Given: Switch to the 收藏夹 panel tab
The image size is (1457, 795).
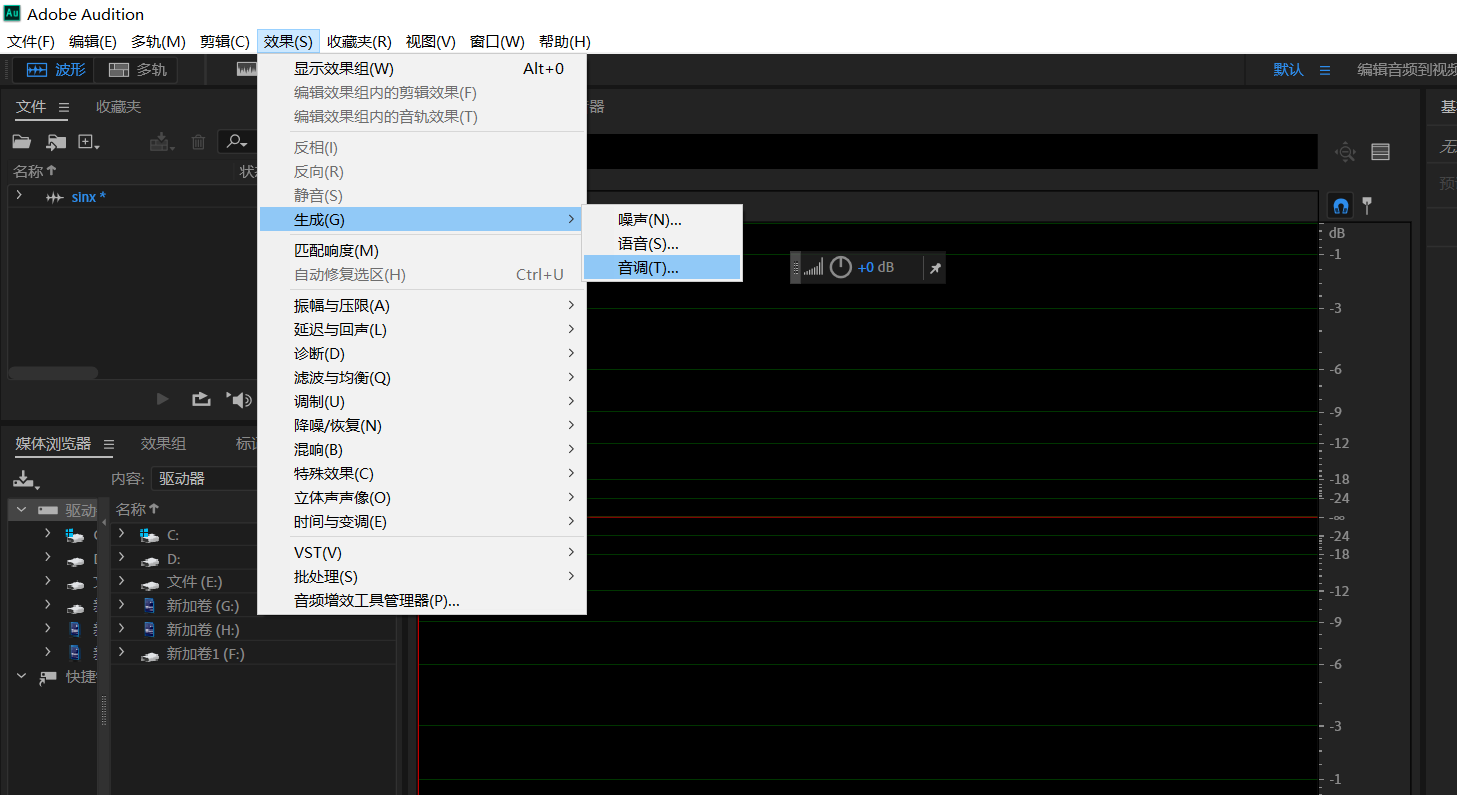Looking at the screenshot, I should tap(119, 107).
